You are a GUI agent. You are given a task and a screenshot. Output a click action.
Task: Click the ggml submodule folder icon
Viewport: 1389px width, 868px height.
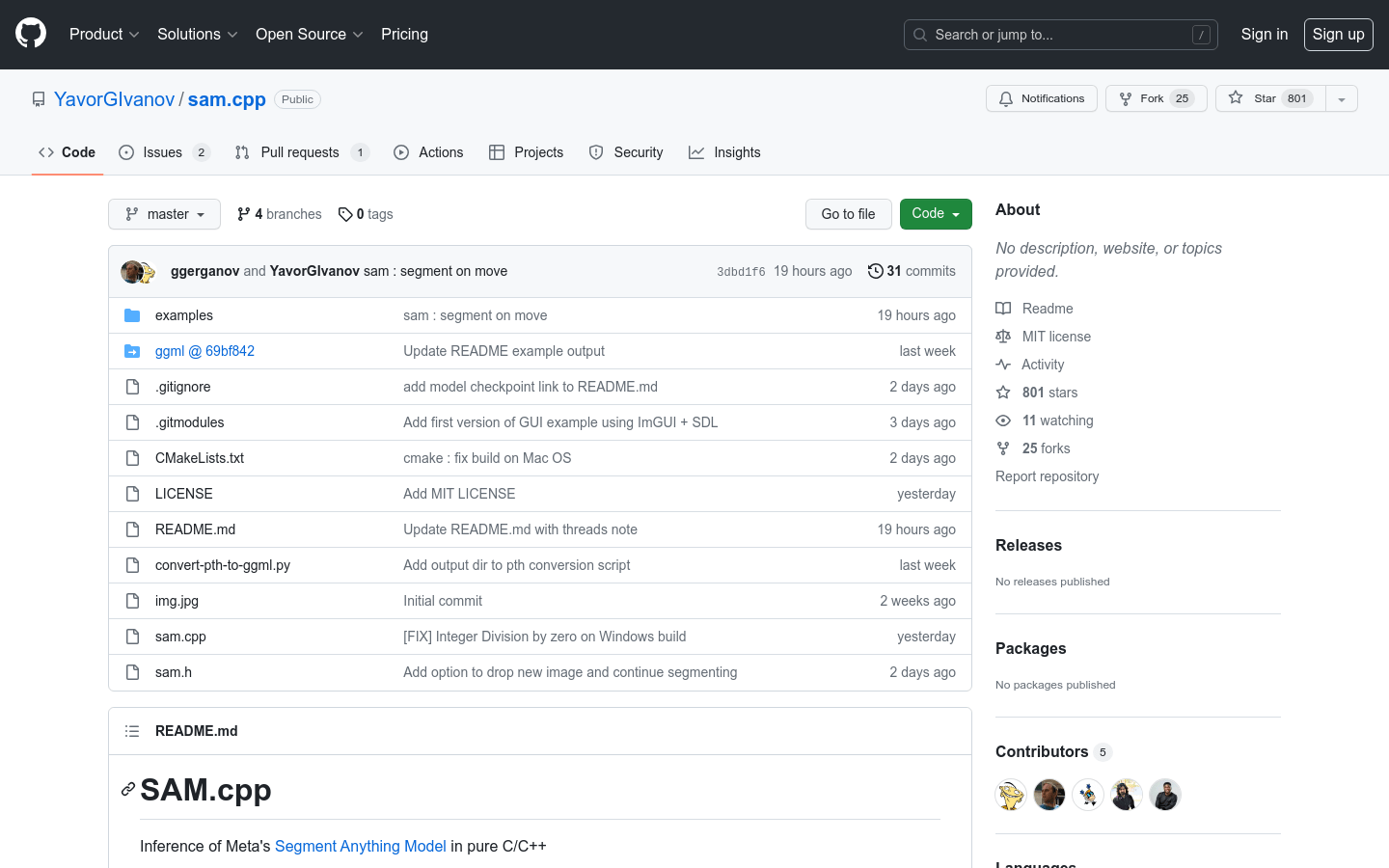click(132, 351)
